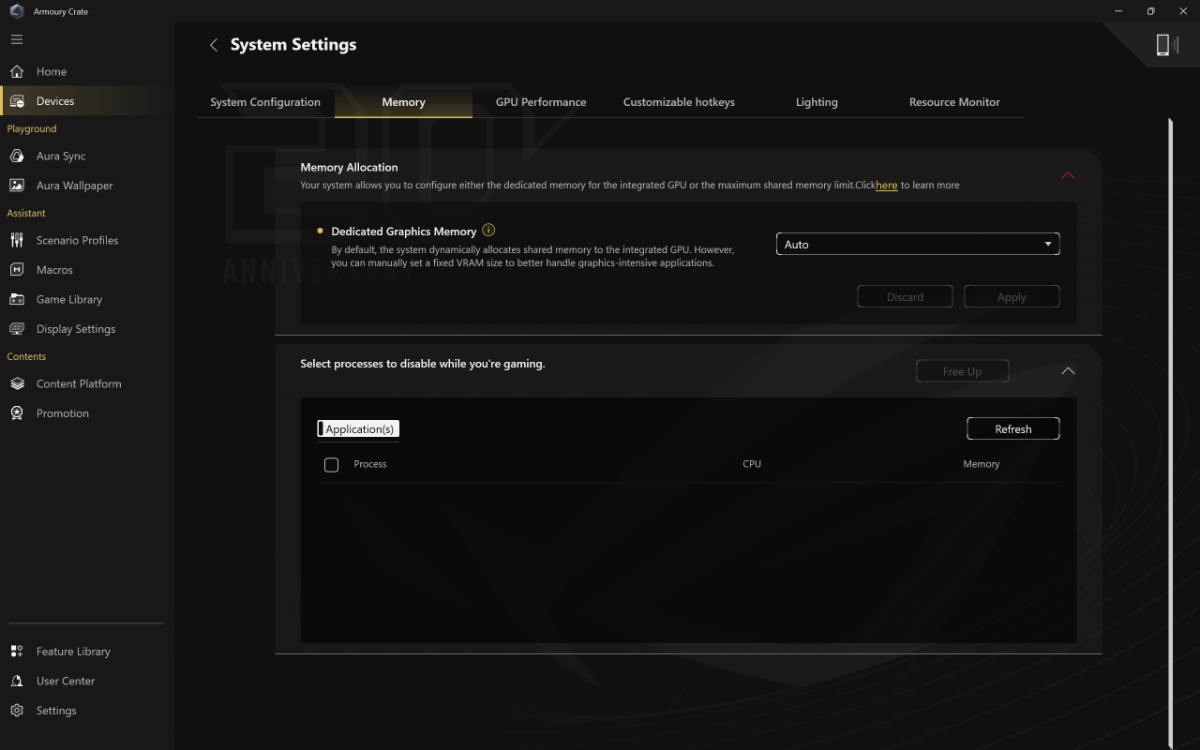Open Game Library icon
The height and width of the screenshot is (750, 1200).
(x=16, y=299)
